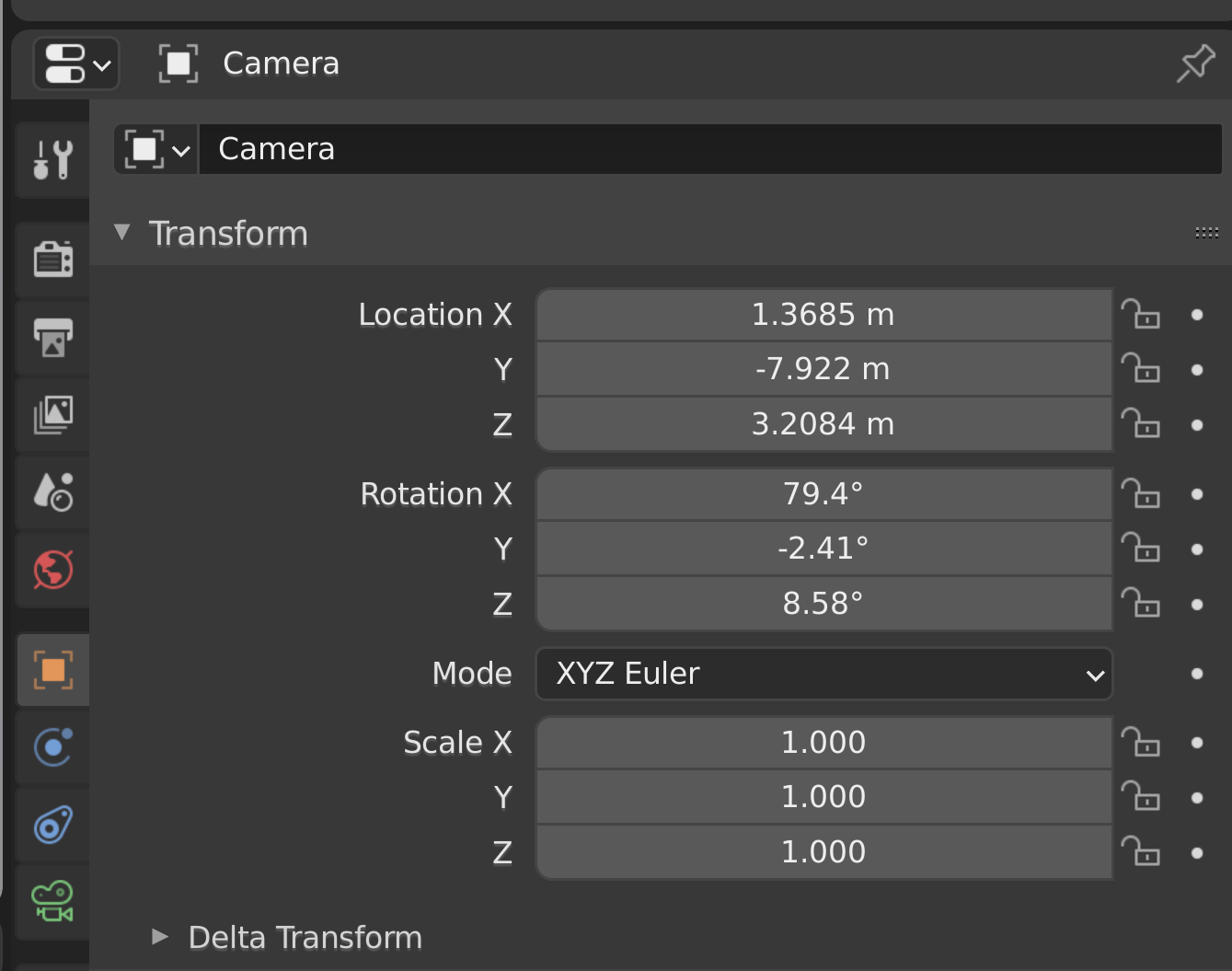
Task: Click the animate dot for Scale X
Action: click(1197, 743)
